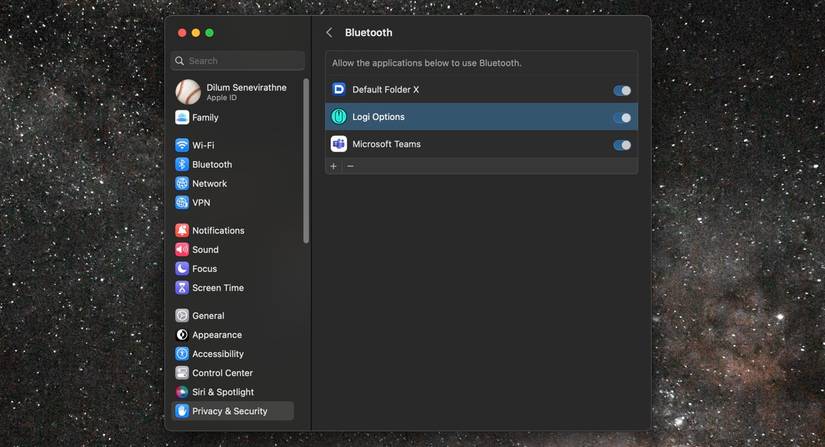This screenshot has height=447, width=825.
Task: Click the Bluetooth page title
Action: coord(368,33)
